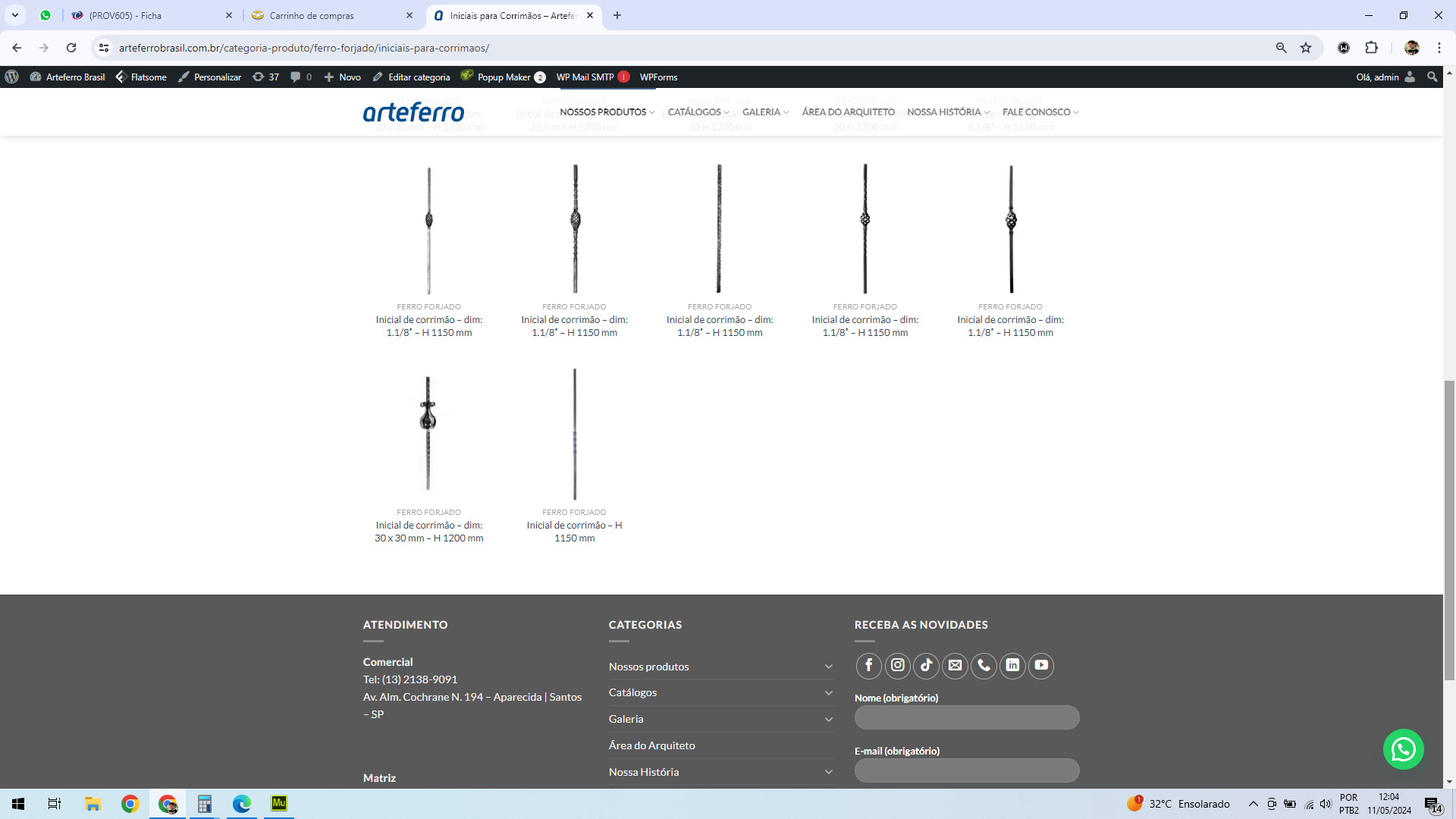Open the floating WhatsApp chat button
This screenshot has width=1456, height=819.
point(1403,749)
